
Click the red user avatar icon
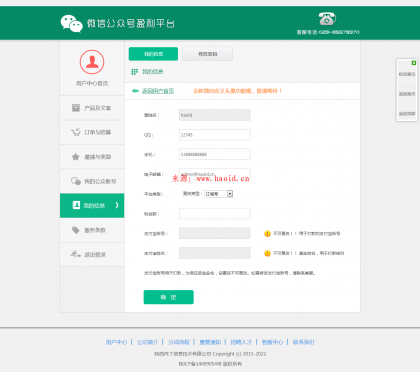[92, 62]
